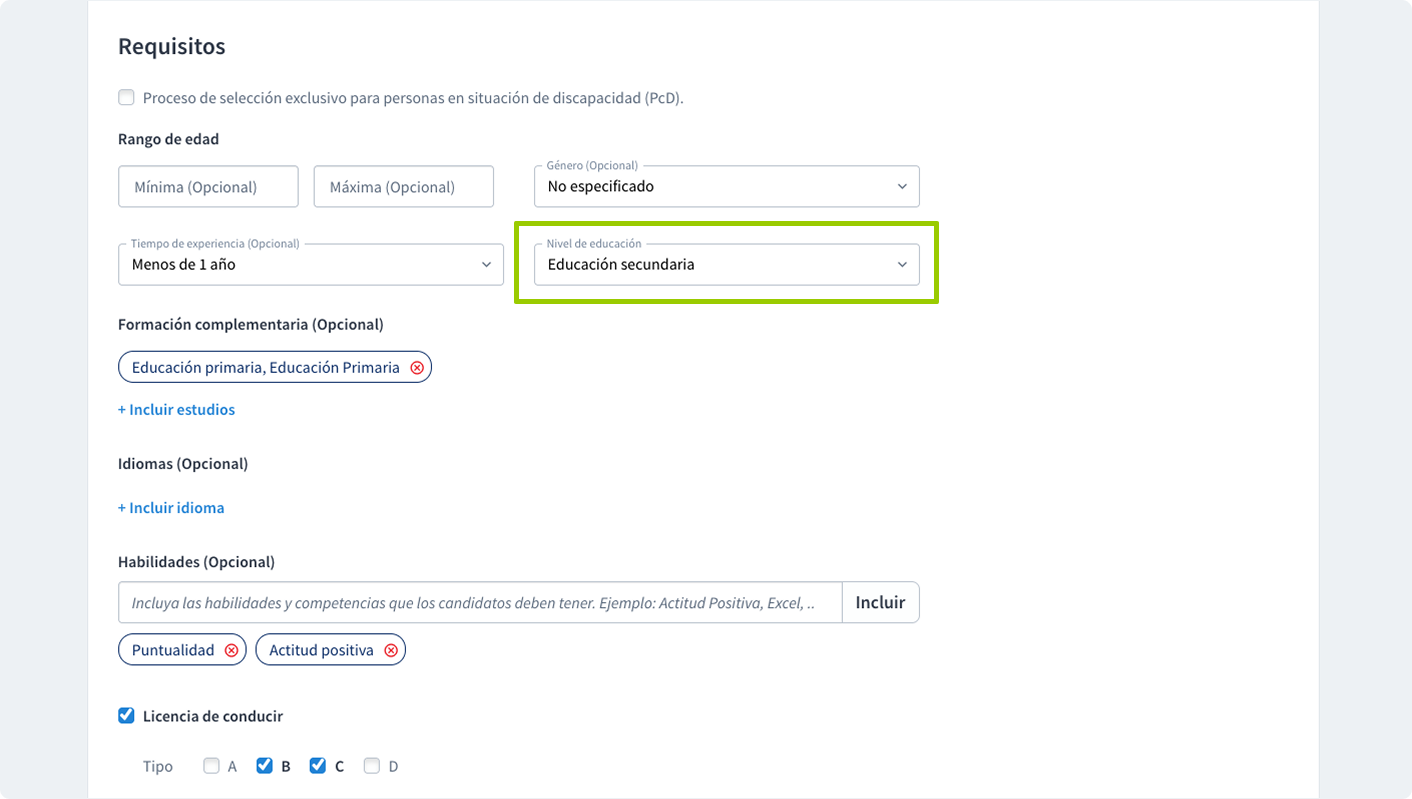Click the + Incluir estudios link
Viewport: 1412px width, 799px height.
(177, 410)
